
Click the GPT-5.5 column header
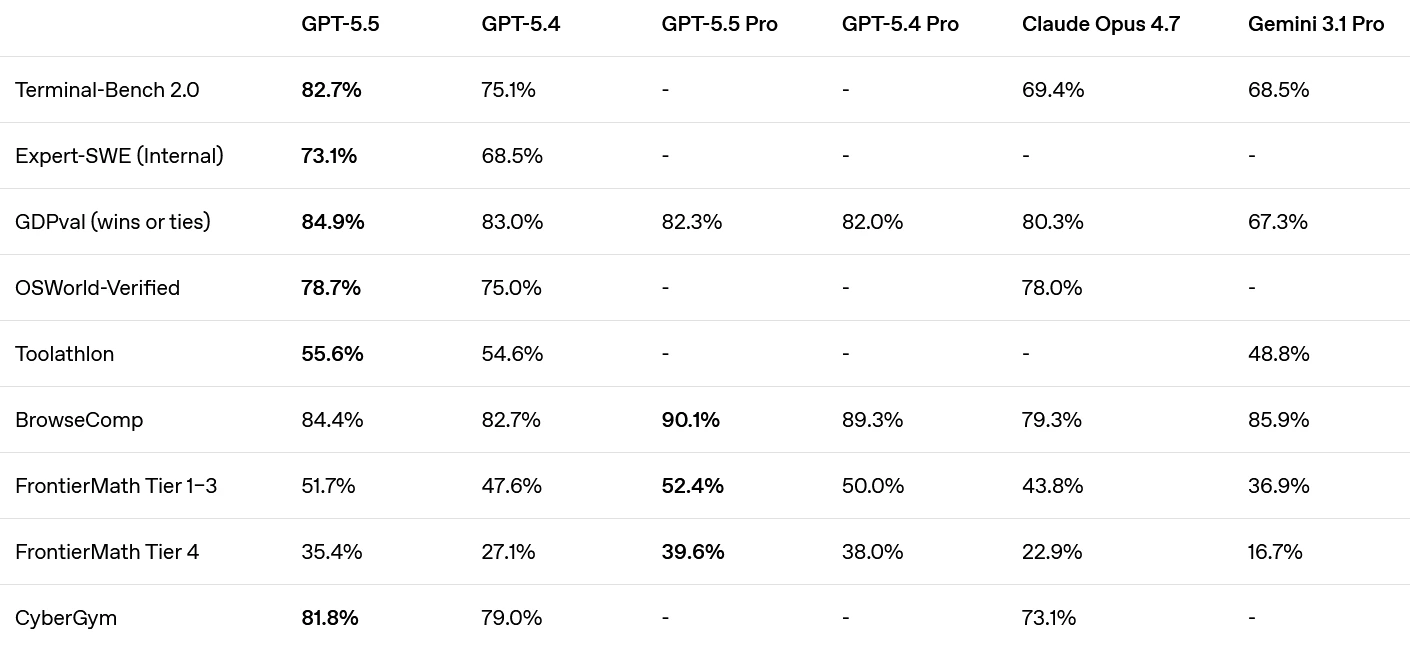click(x=340, y=24)
